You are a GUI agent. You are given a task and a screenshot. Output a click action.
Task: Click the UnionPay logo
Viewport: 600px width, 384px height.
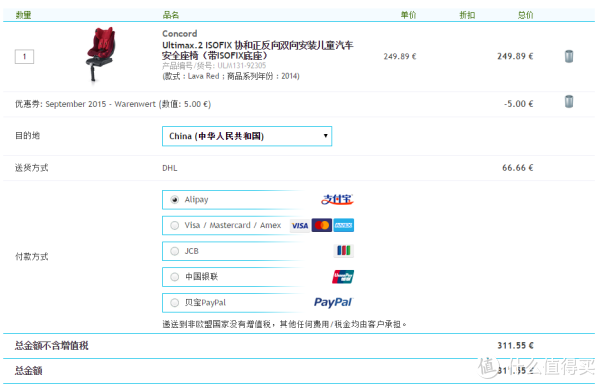pos(343,277)
